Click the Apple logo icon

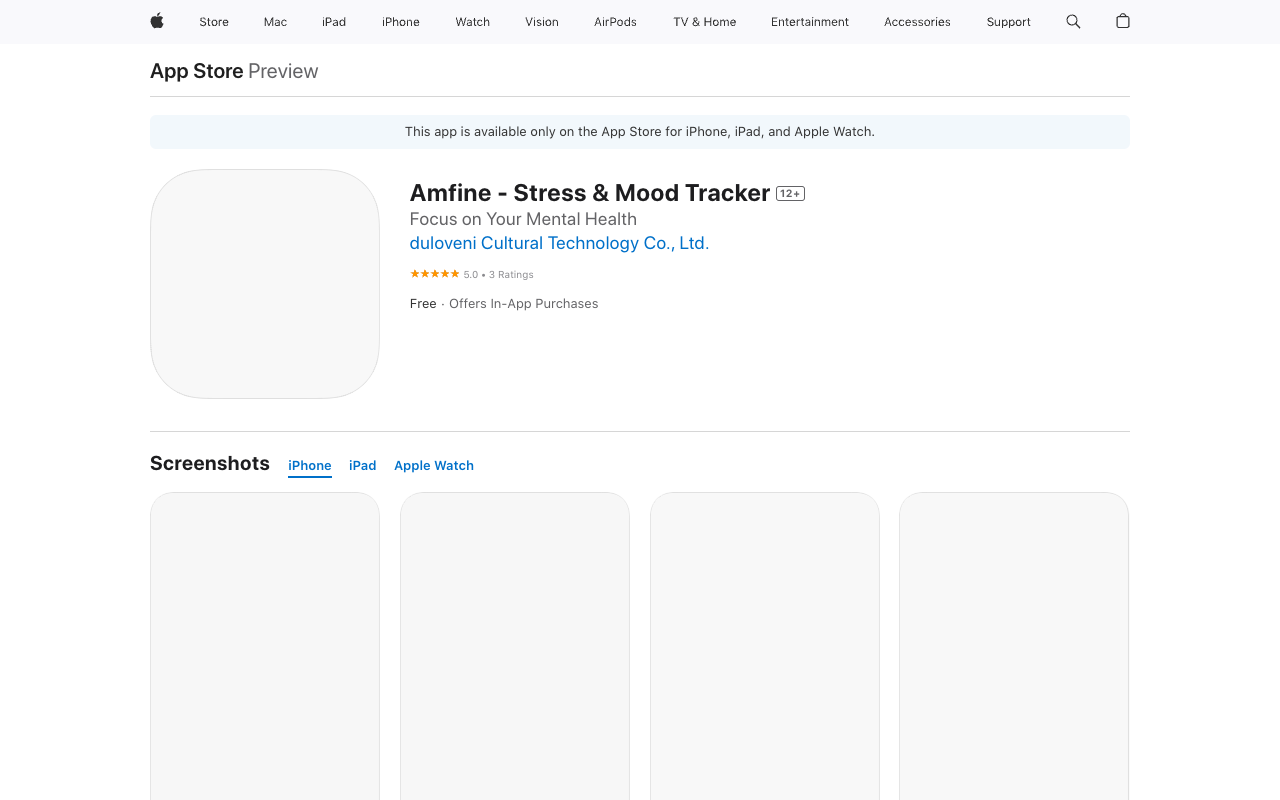157,21
